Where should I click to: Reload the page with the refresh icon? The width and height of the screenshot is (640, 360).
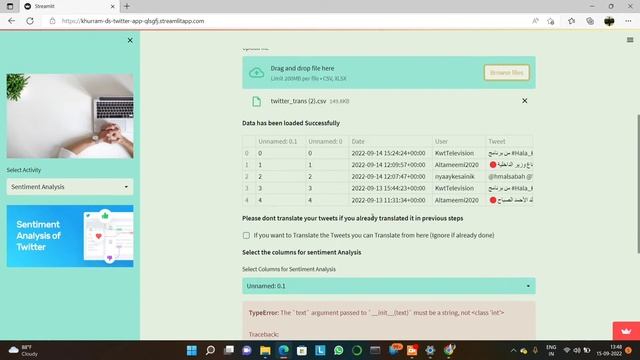tap(30, 21)
